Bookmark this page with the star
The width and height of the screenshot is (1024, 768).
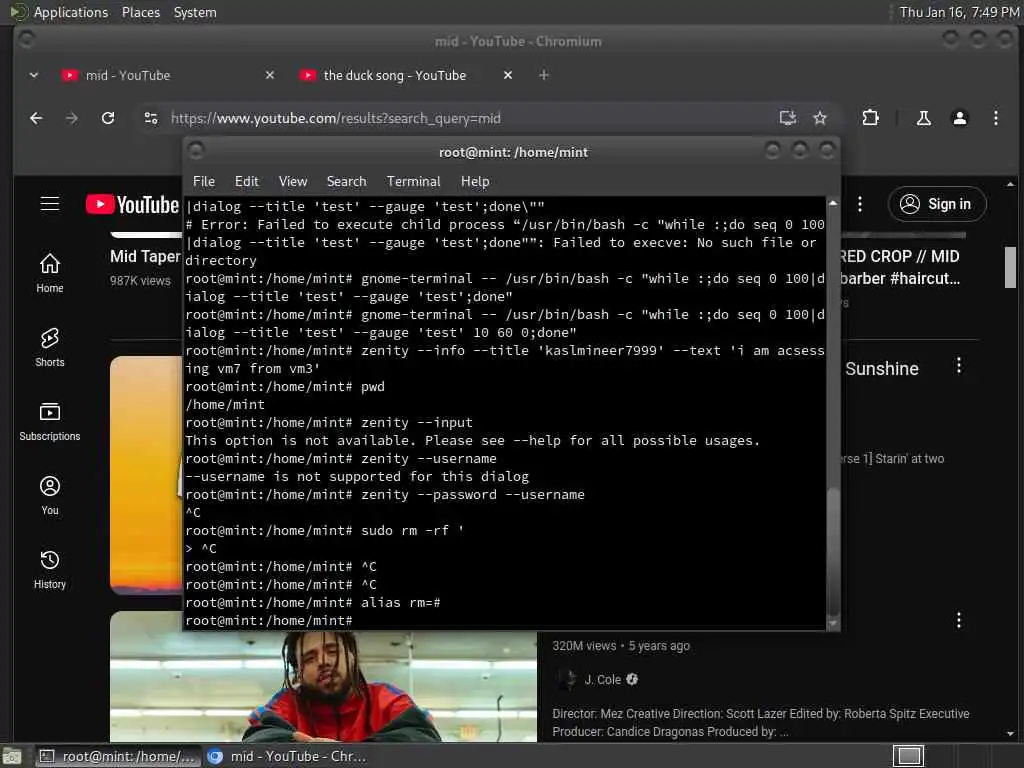820,118
